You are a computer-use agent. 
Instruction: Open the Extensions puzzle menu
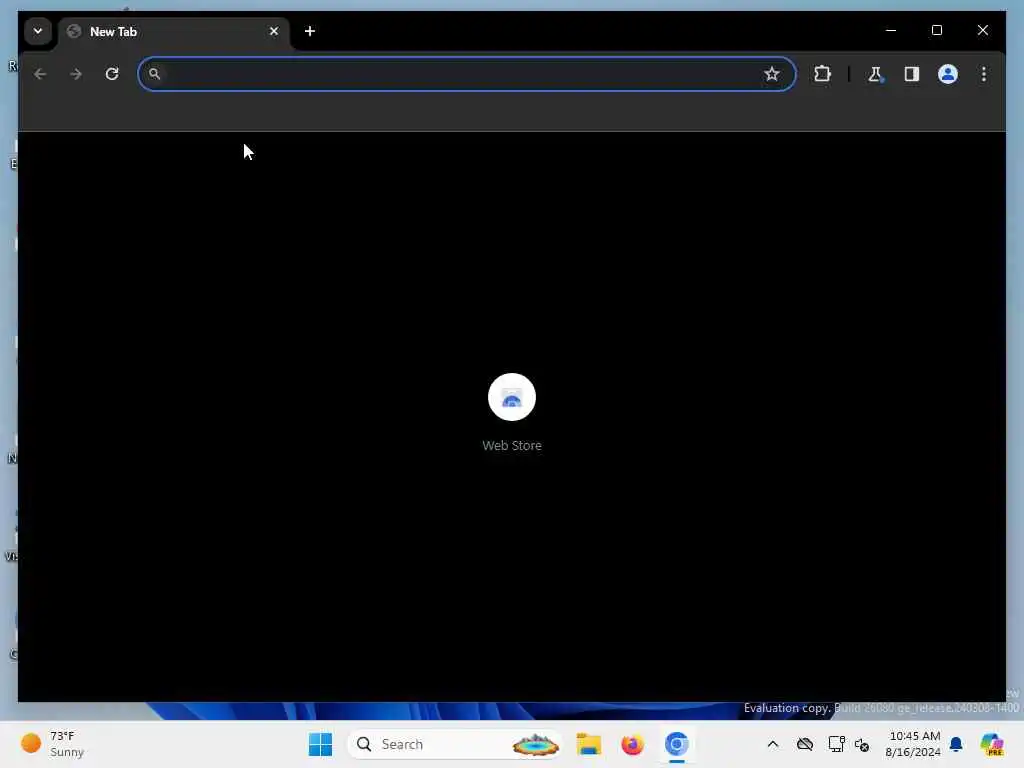coord(822,74)
